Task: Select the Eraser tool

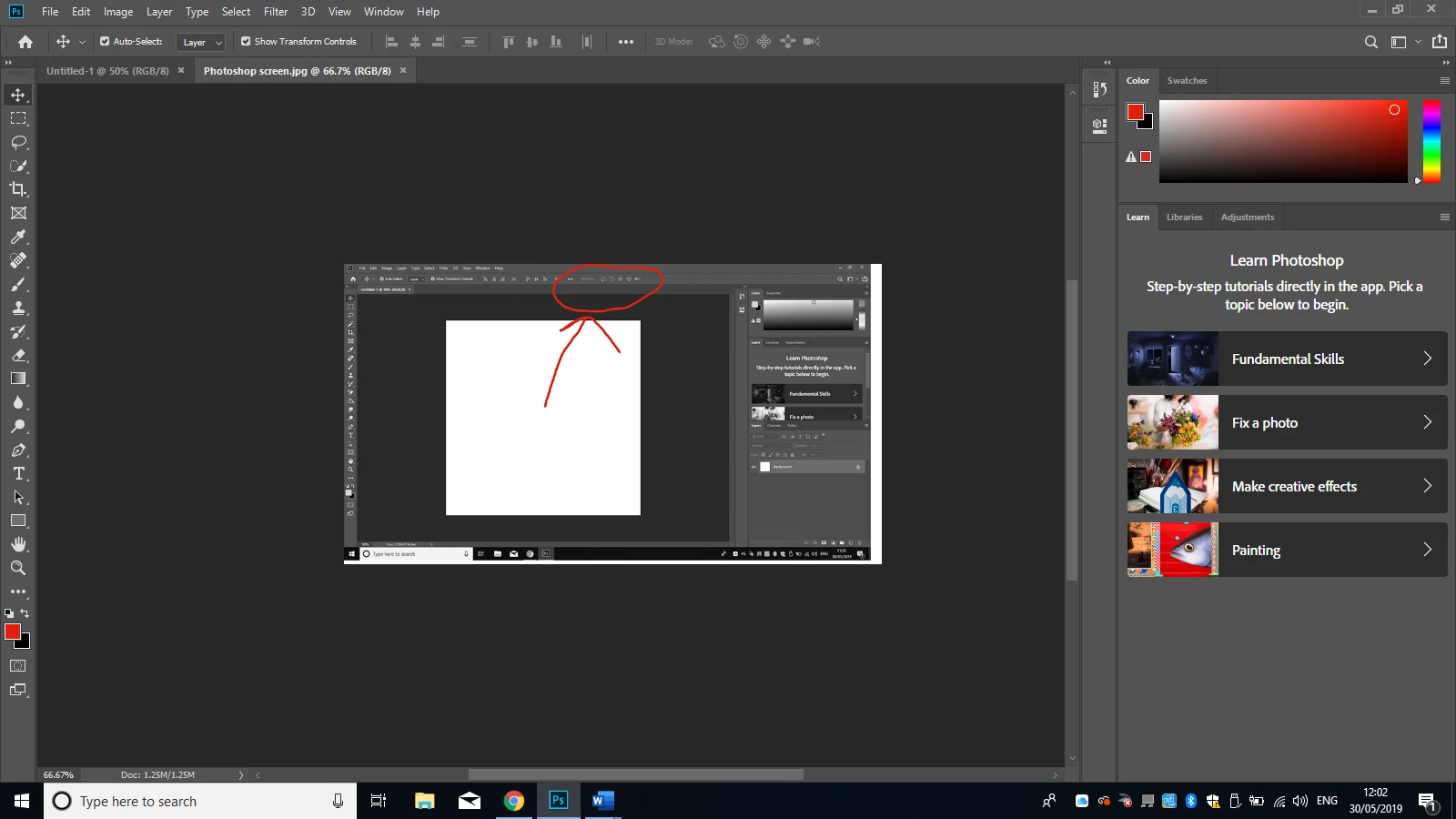Action: (x=18, y=355)
